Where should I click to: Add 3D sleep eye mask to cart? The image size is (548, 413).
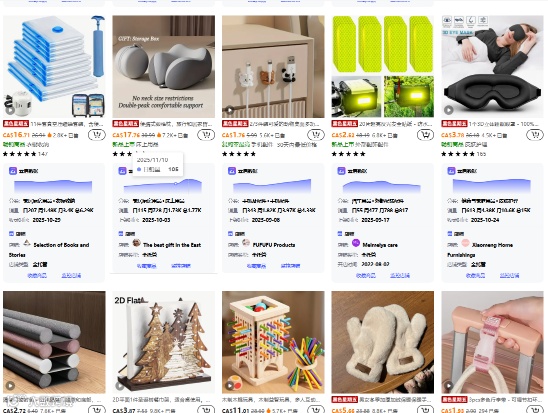[535, 135]
